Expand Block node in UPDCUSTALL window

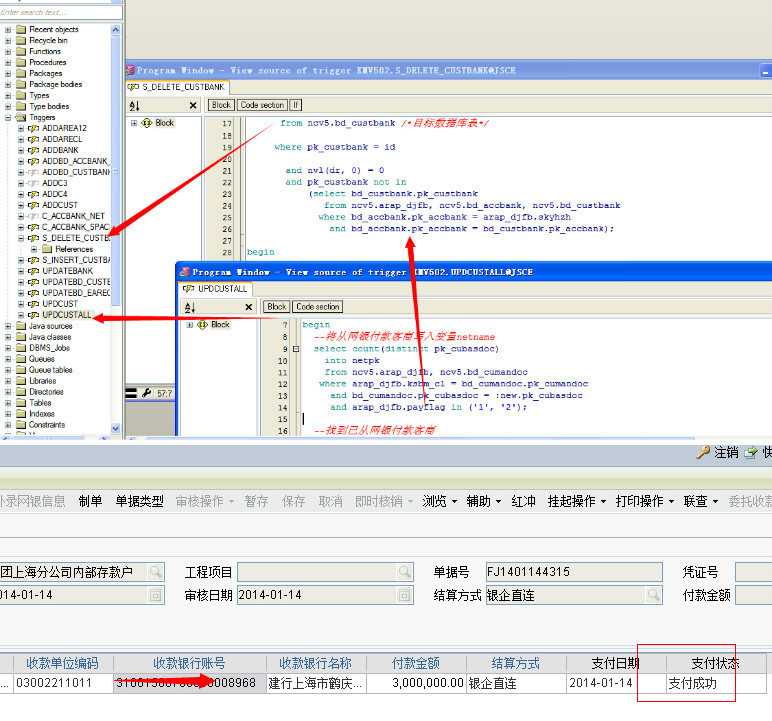pyautogui.click(x=190, y=325)
